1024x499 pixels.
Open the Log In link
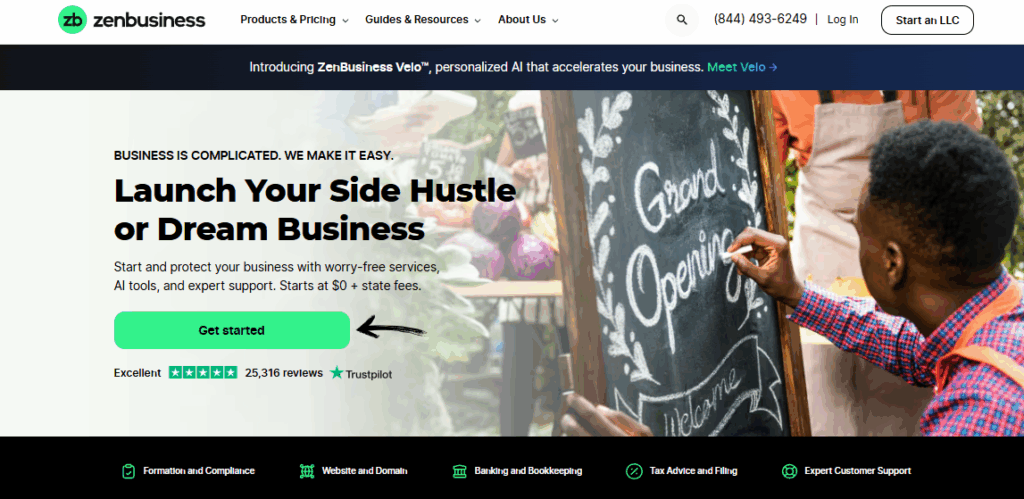pyautogui.click(x=842, y=20)
